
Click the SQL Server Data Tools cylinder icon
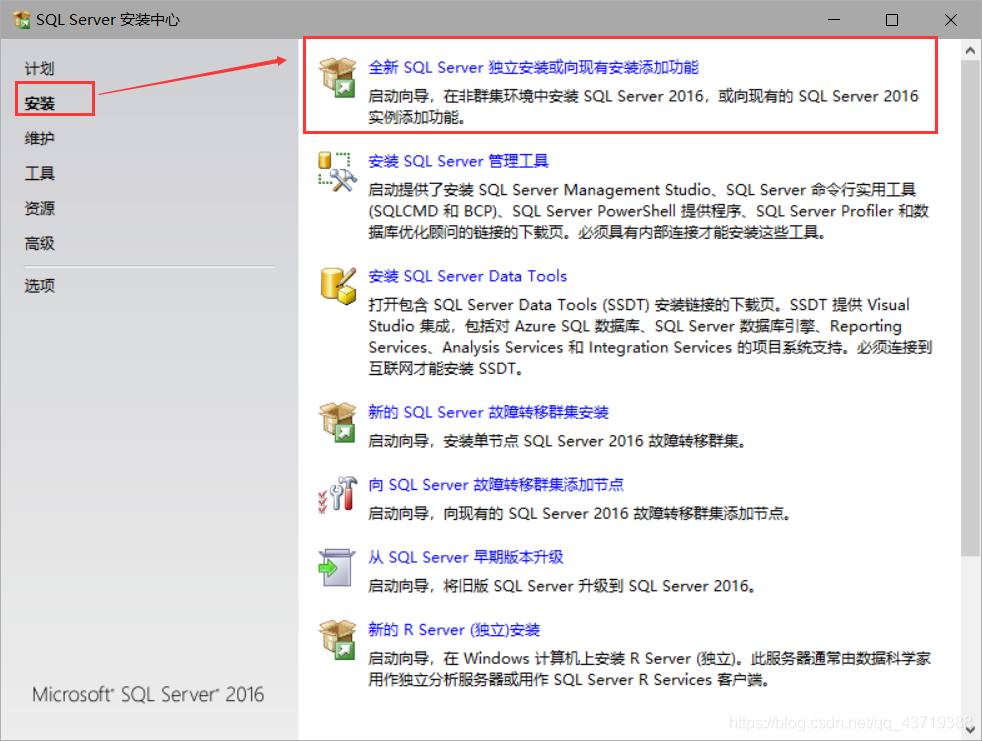(338, 286)
